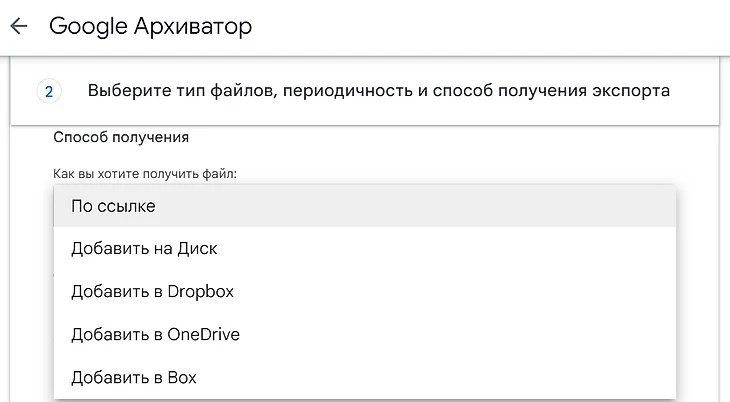Click the step 2 number circle
The image size is (730, 402).
pos(49,92)
